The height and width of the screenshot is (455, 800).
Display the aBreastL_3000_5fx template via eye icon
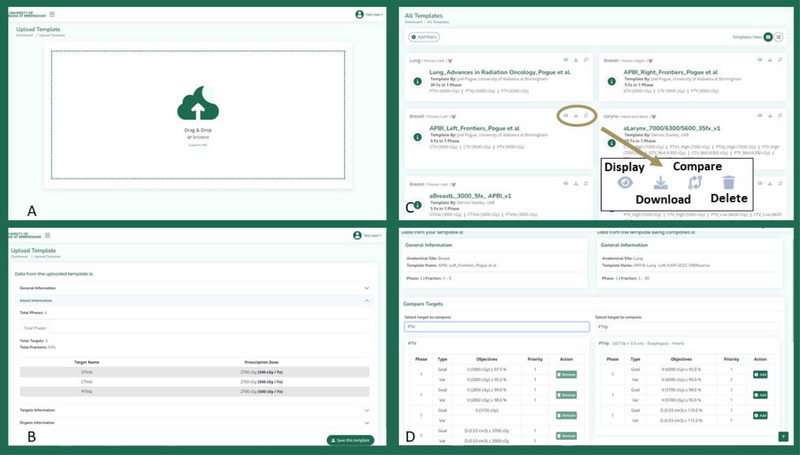pos(566,183)
